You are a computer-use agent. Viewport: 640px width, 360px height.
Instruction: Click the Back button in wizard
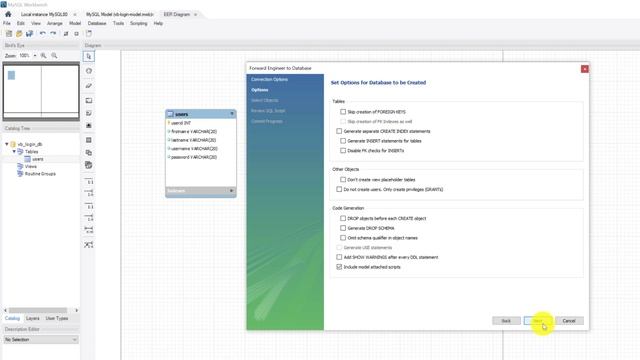coord(506,321)
